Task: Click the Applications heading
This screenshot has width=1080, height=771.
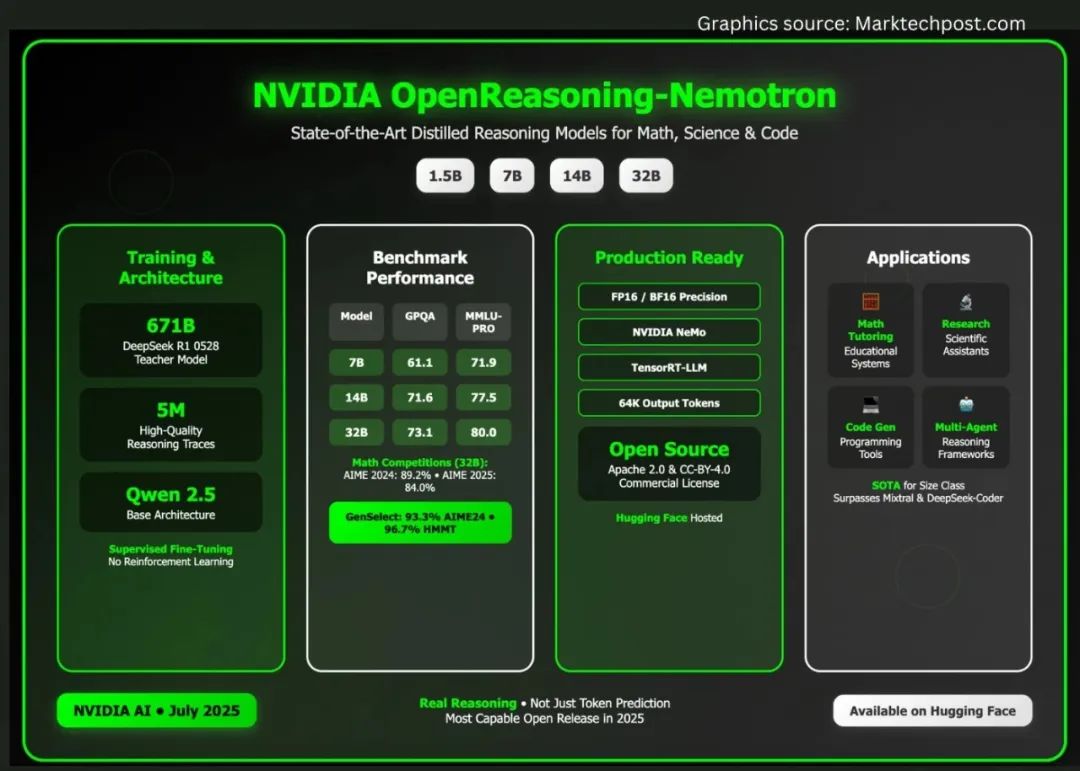Action: 918,258
